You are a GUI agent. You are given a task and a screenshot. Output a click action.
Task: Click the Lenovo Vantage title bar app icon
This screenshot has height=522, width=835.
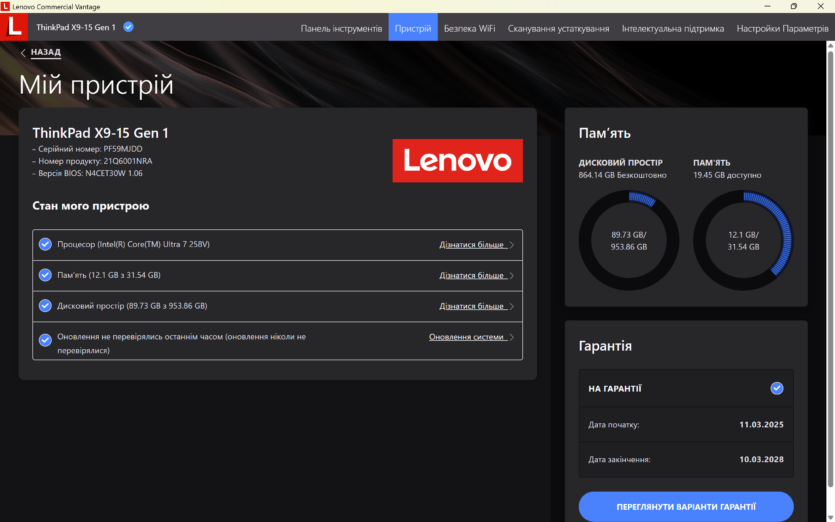[5, 6]
